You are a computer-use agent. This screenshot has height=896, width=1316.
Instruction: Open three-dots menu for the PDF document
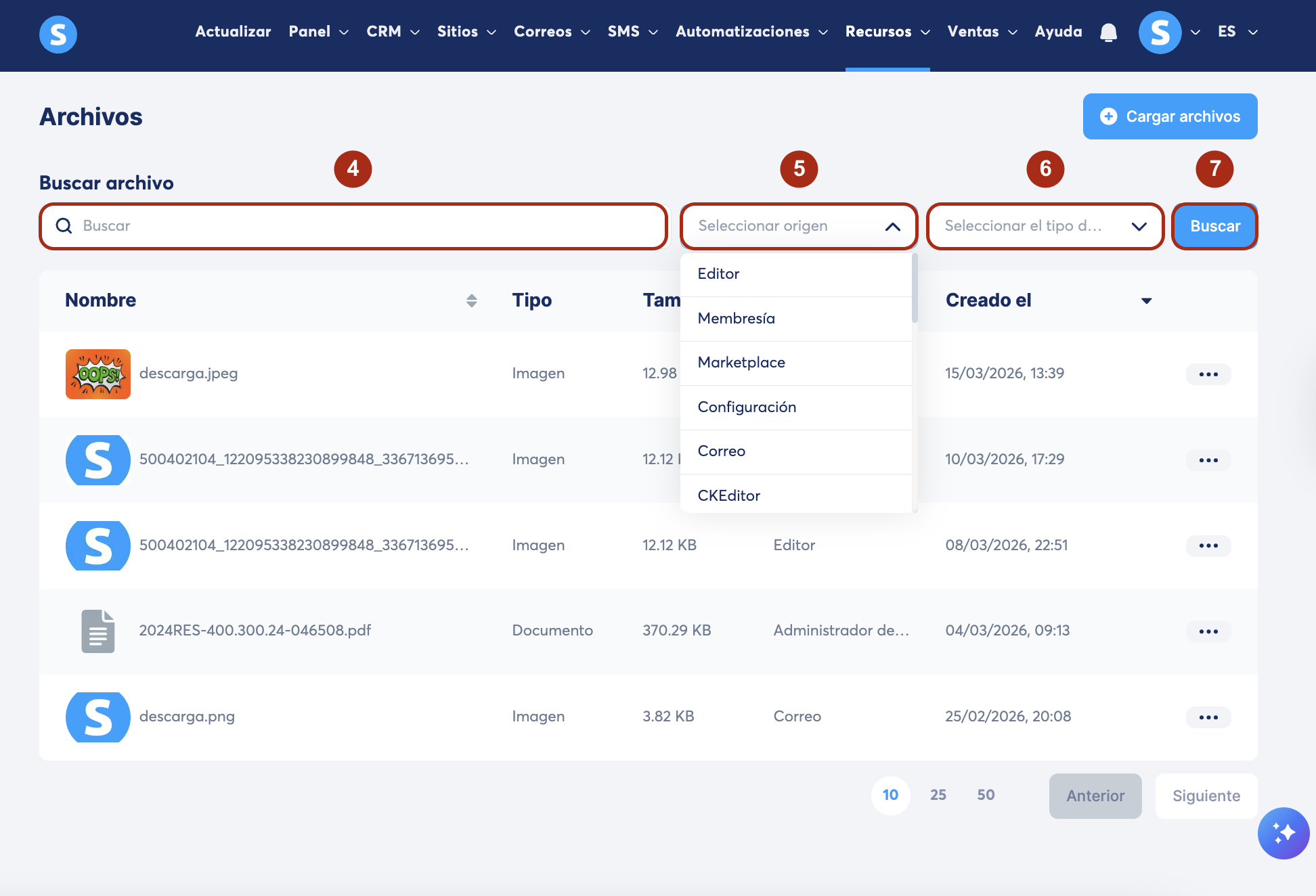[1208, 631]
